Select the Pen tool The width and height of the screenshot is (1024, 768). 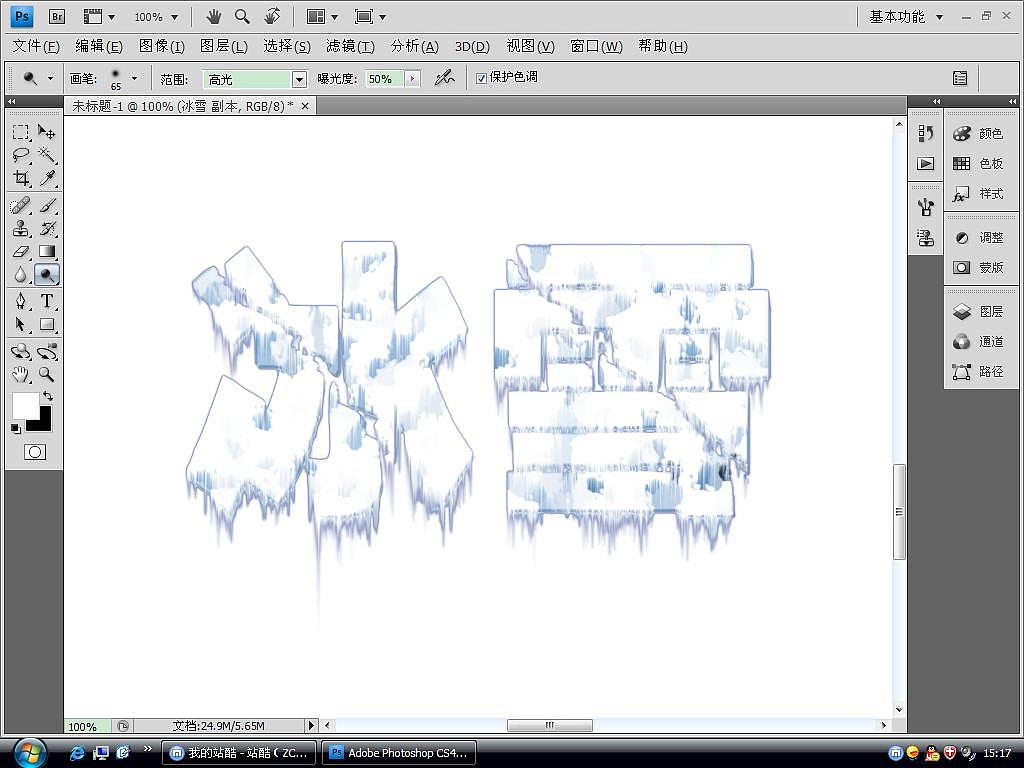pyautogui.click(x=21, y=301)
